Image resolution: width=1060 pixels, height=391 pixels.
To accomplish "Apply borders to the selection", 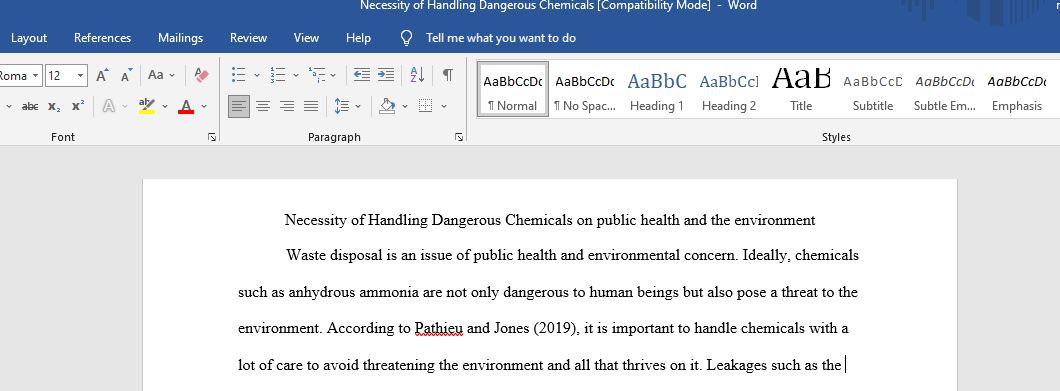I will (425, 106).
